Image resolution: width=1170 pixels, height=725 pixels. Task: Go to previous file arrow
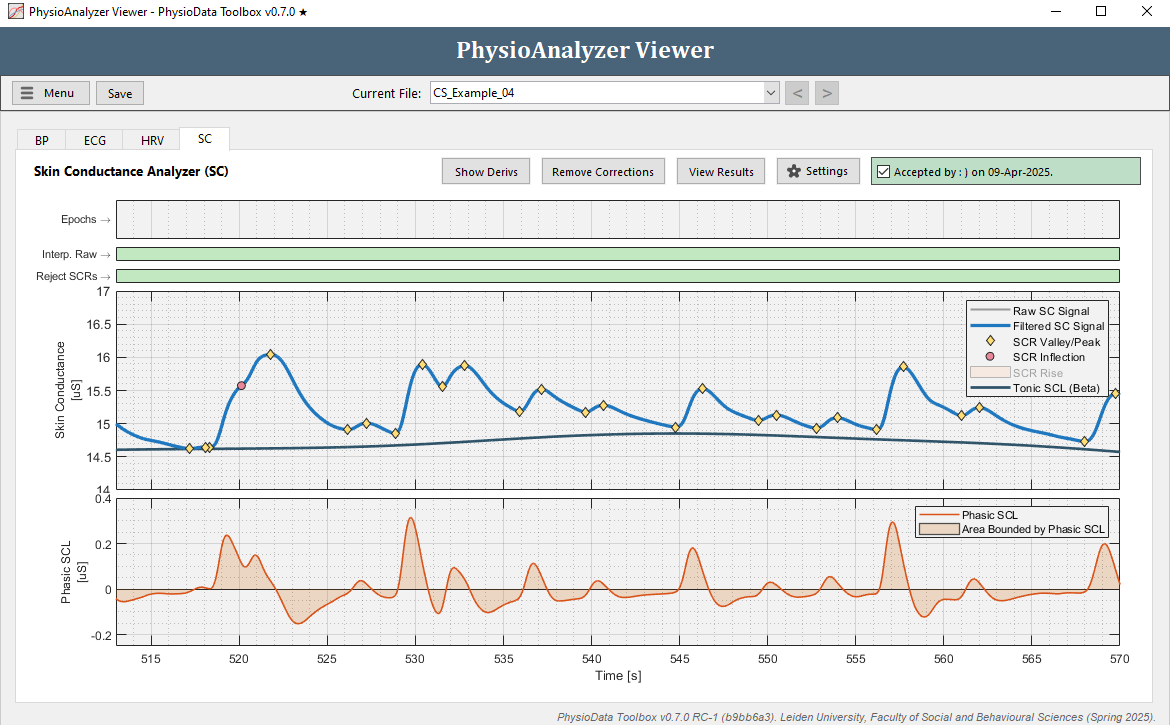(797, 93)
